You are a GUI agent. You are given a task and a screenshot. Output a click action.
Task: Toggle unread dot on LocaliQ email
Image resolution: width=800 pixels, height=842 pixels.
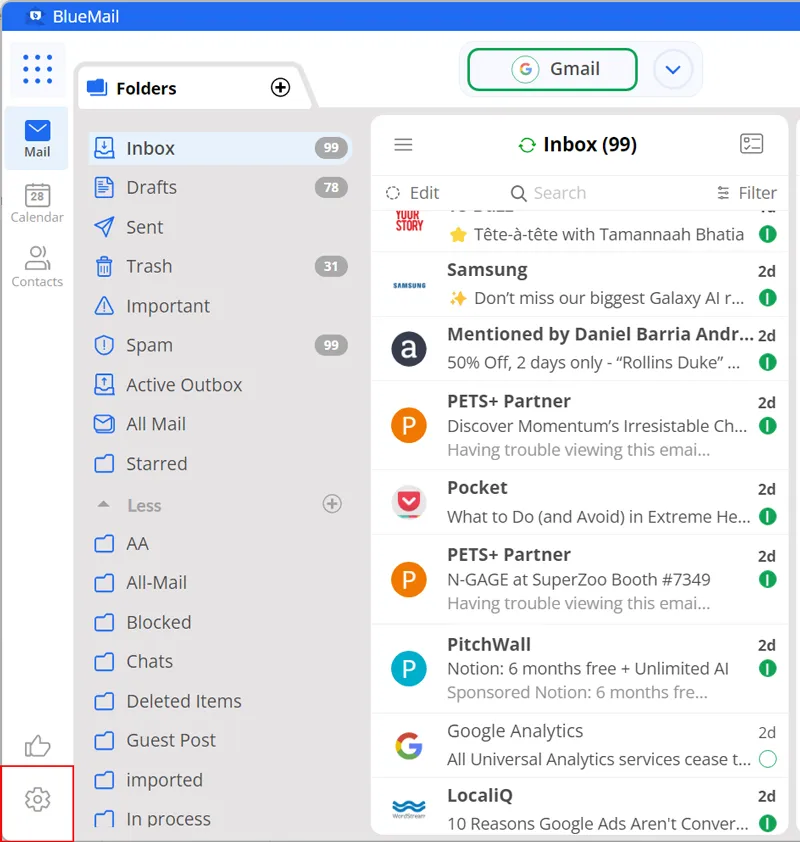[768, 823]
